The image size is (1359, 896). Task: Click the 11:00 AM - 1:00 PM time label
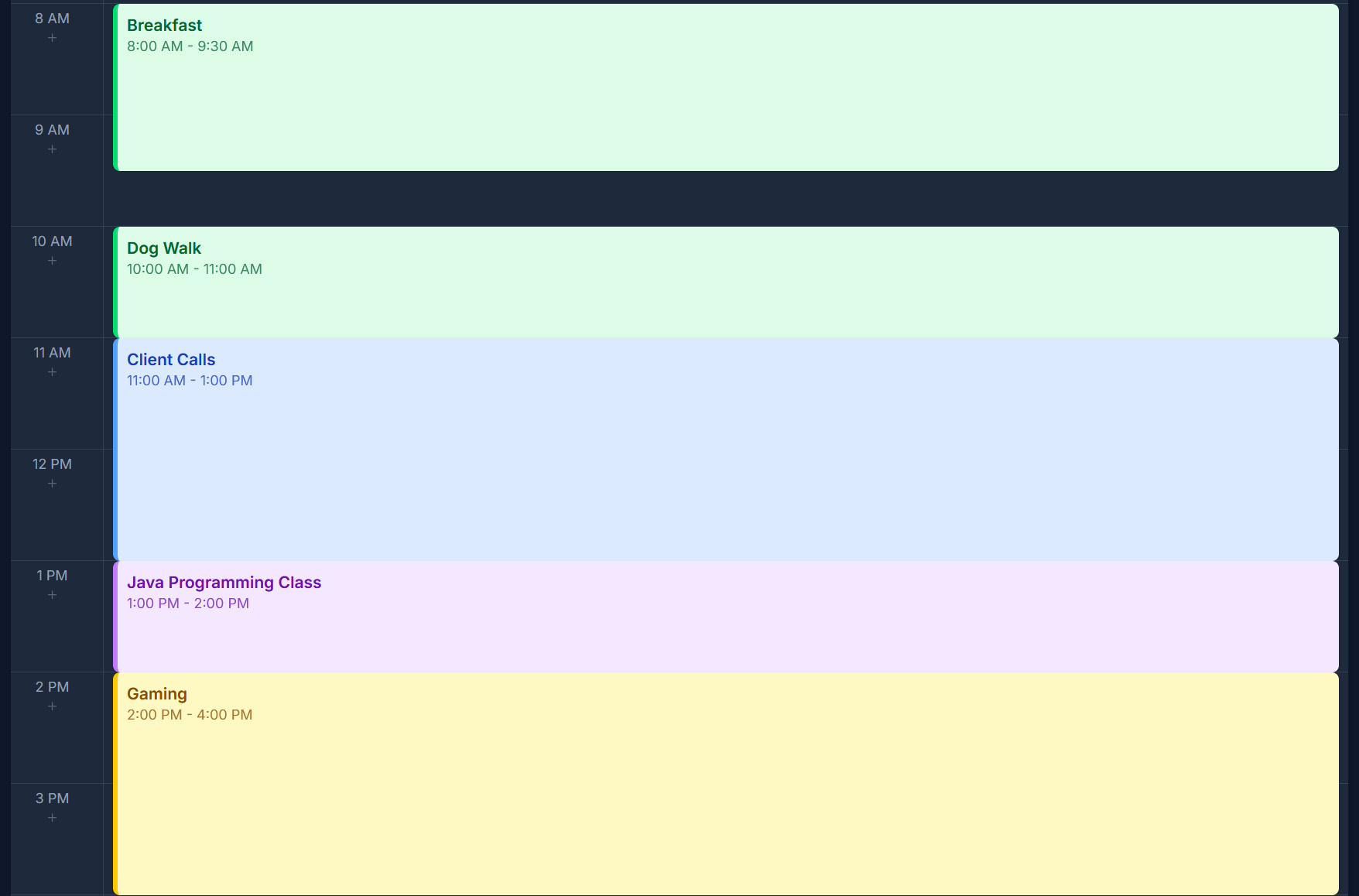190,380
